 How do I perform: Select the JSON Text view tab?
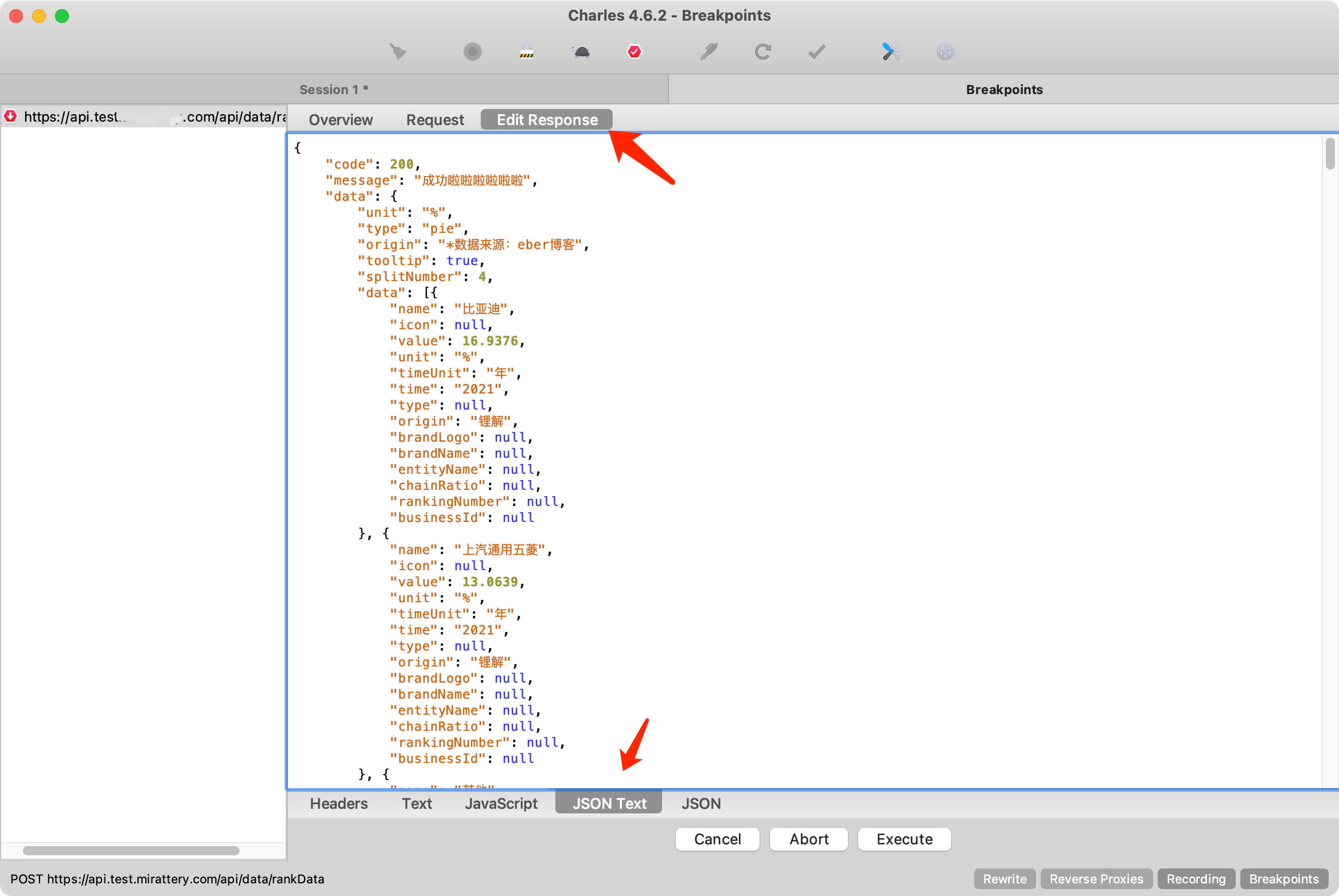609,803
